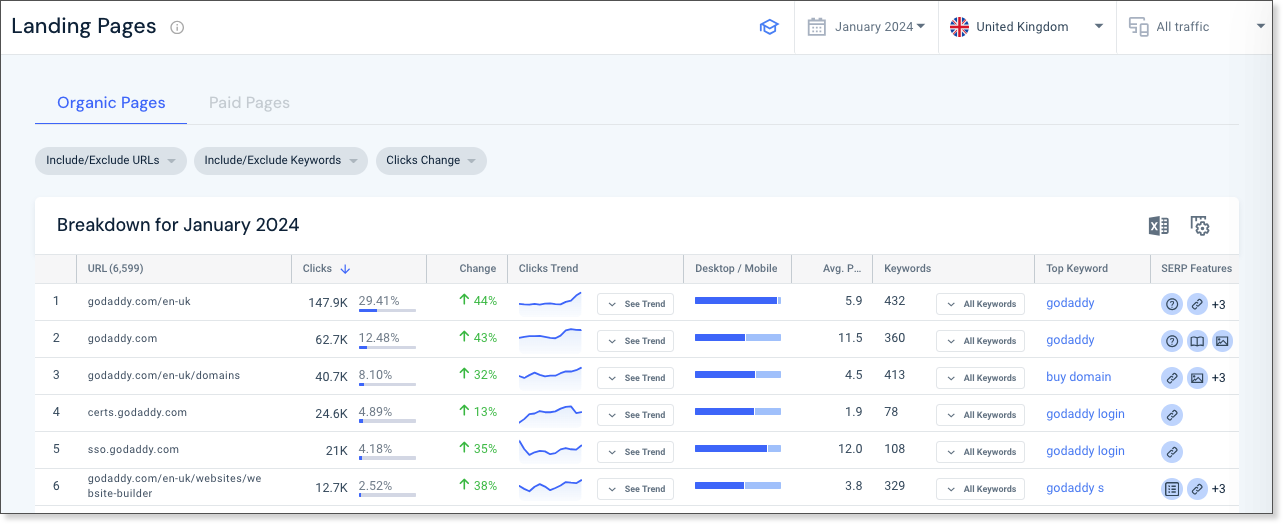The image size is (1283, 524).
Task: Sort by Clicks using the arrow icon
Action: tap(345, 269)
